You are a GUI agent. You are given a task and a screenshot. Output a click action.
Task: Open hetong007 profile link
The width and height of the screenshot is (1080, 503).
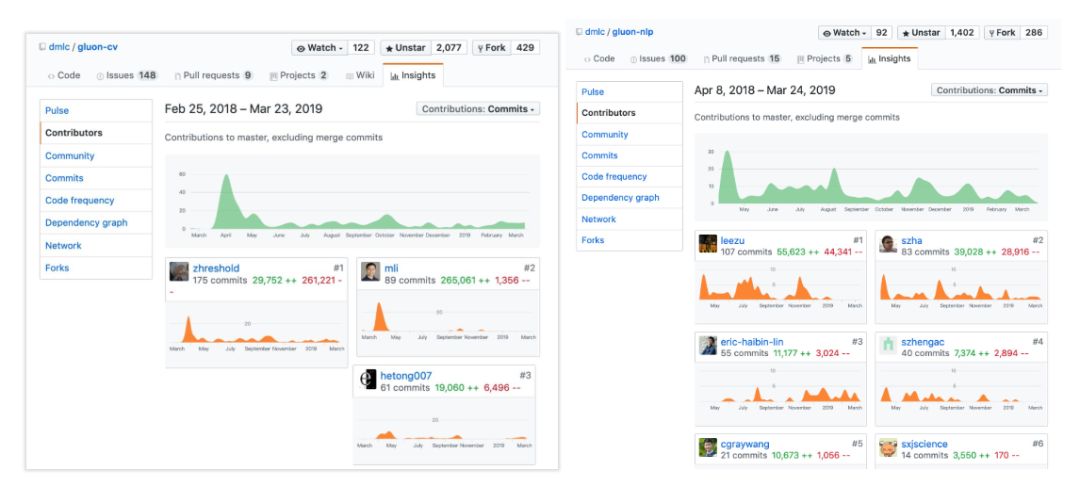pyautogui.click(x=406, y=376)
